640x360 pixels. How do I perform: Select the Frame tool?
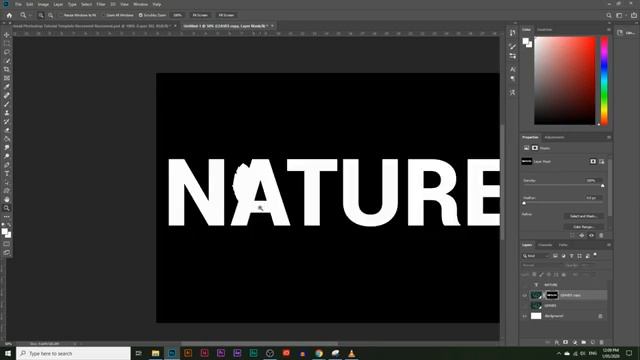(x=7, y=78)
